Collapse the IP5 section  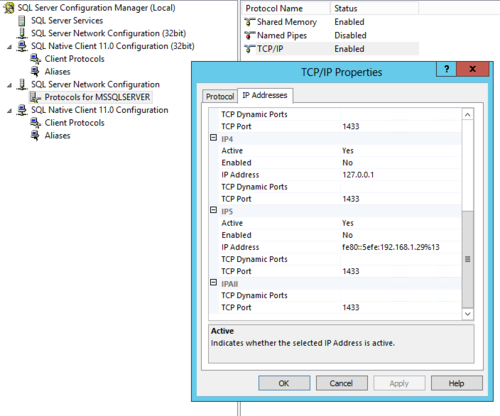pos(213,210)
